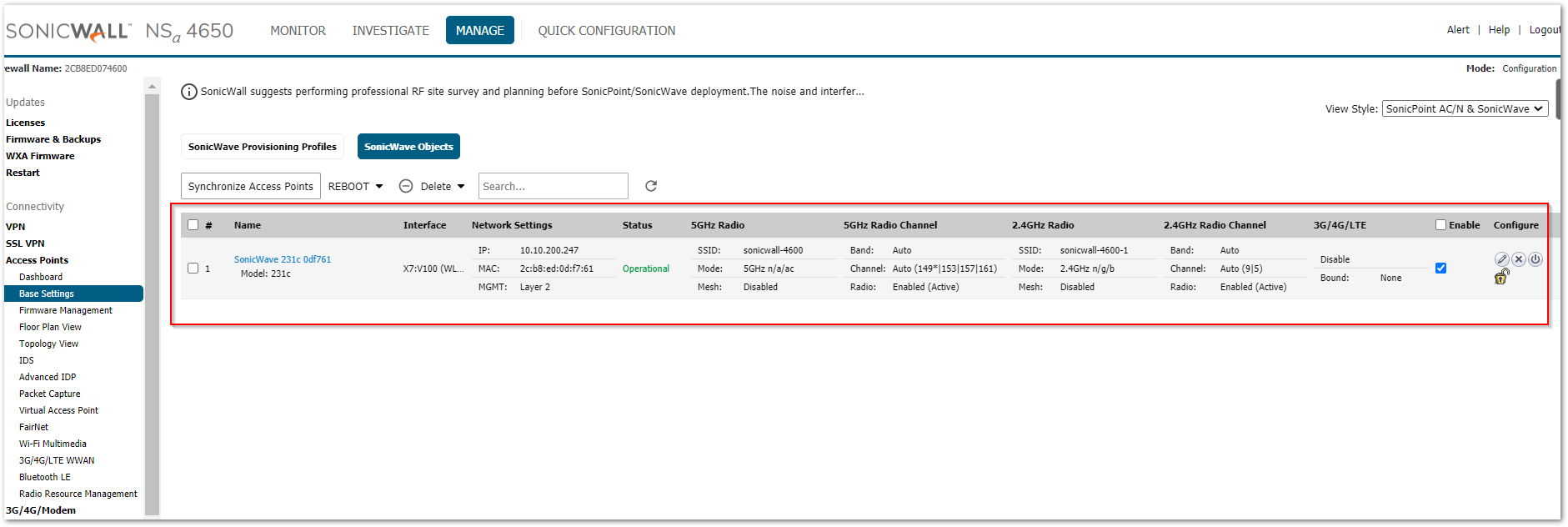Uncheck the Enable checkbox for SonicWave 231c
This screenshot has height=527, width=1568.
coord(1440,269)
